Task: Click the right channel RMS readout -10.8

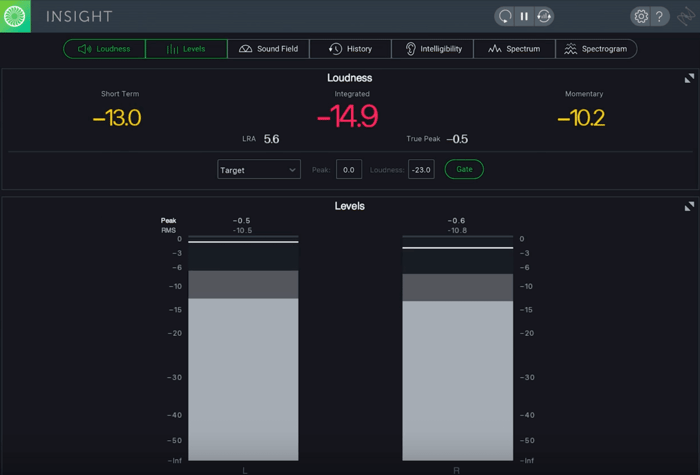Action: (457, 230)
